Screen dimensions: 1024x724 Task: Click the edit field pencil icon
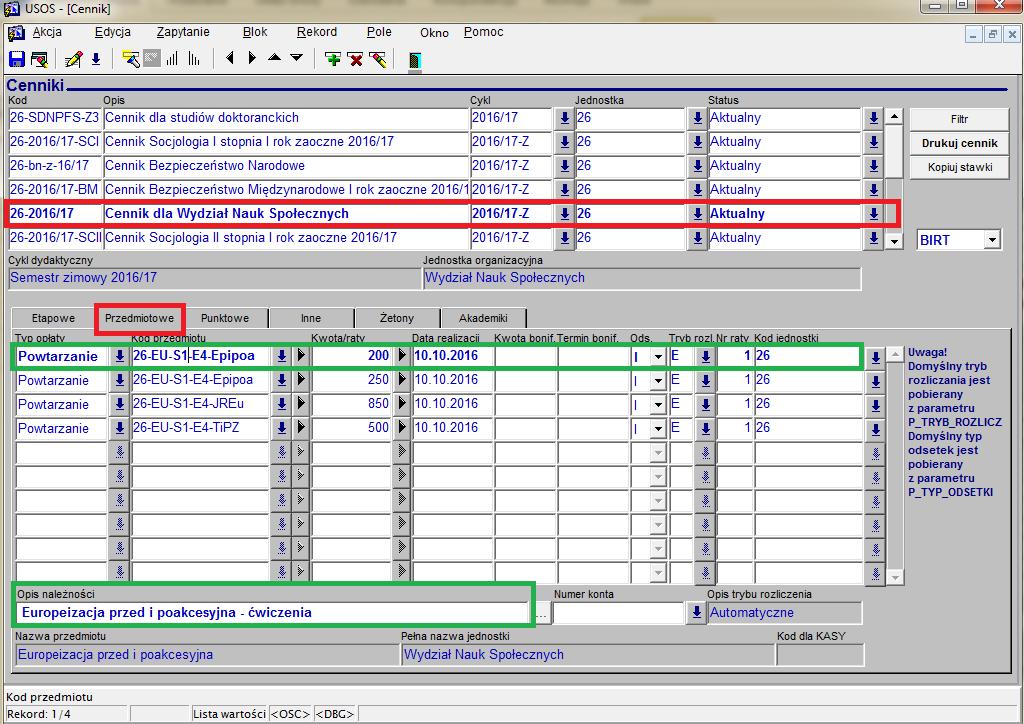coord(73,59)
